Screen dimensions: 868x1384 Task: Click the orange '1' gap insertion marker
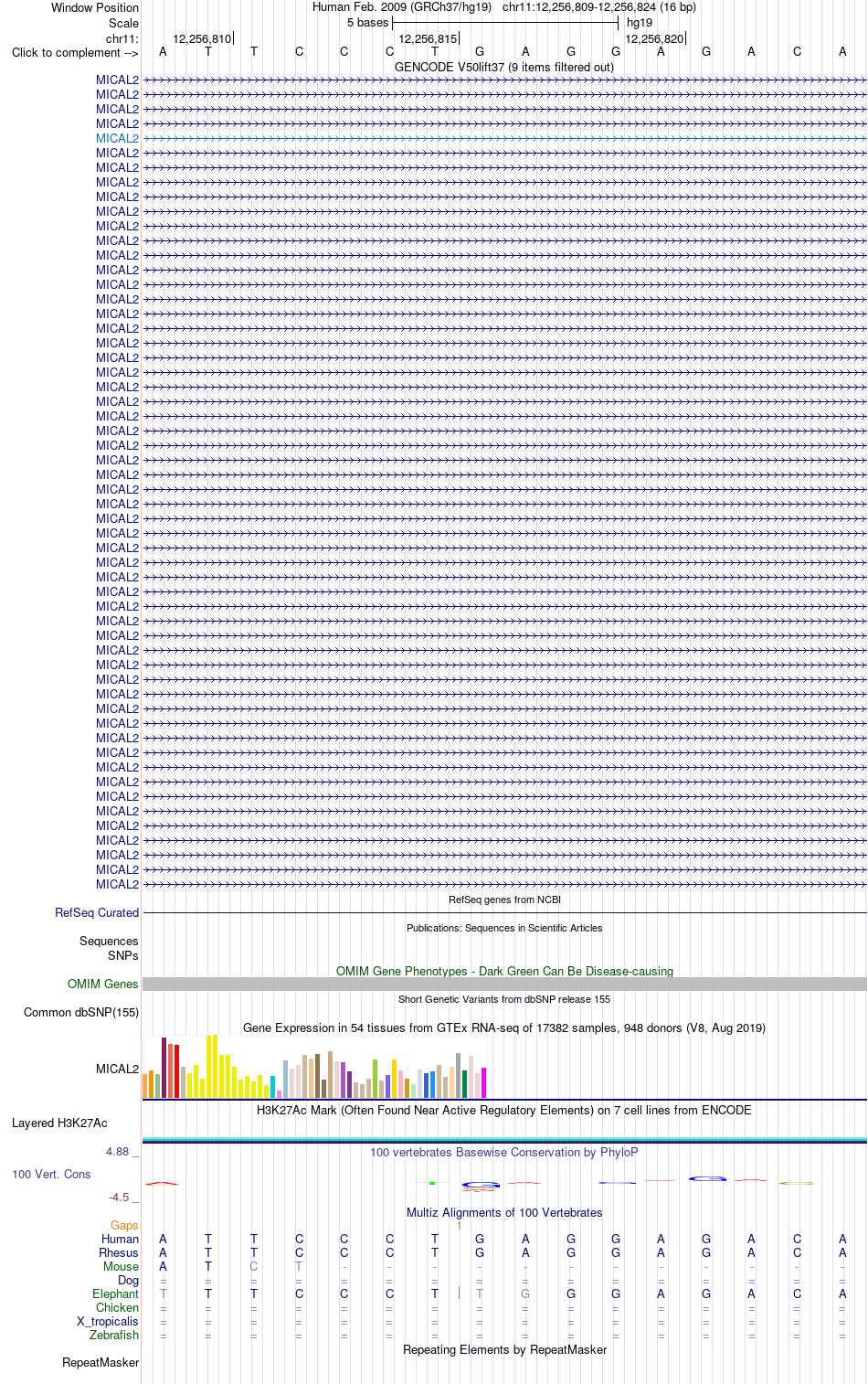pyautogui.click(x=459, y=1225)
